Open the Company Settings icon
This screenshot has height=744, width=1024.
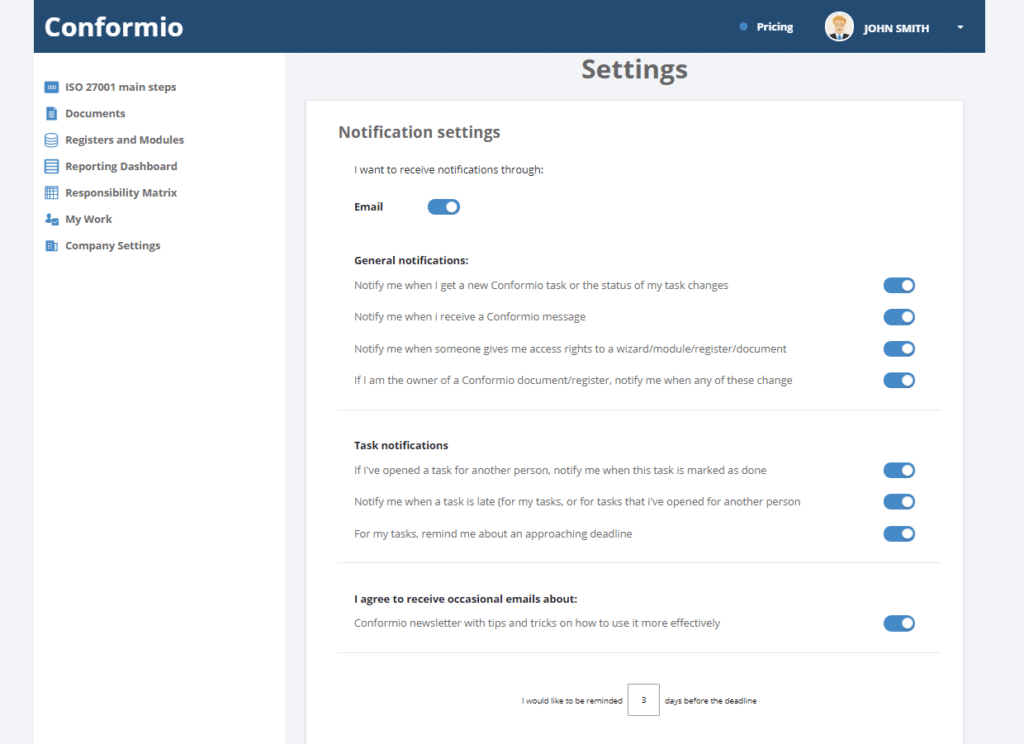click(x=52, y=245)
